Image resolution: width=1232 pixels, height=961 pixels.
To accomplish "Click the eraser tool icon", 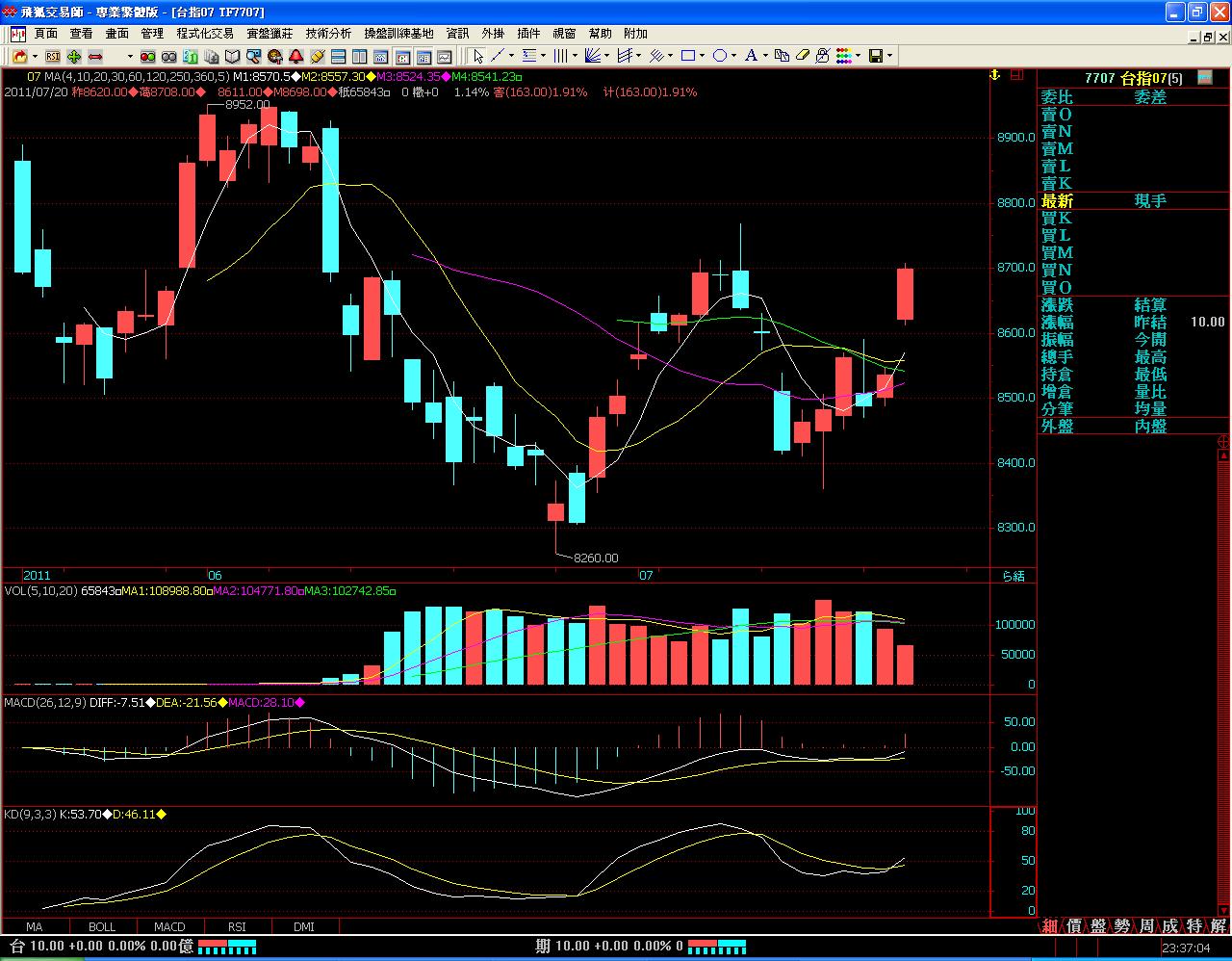I will (803, 56).
